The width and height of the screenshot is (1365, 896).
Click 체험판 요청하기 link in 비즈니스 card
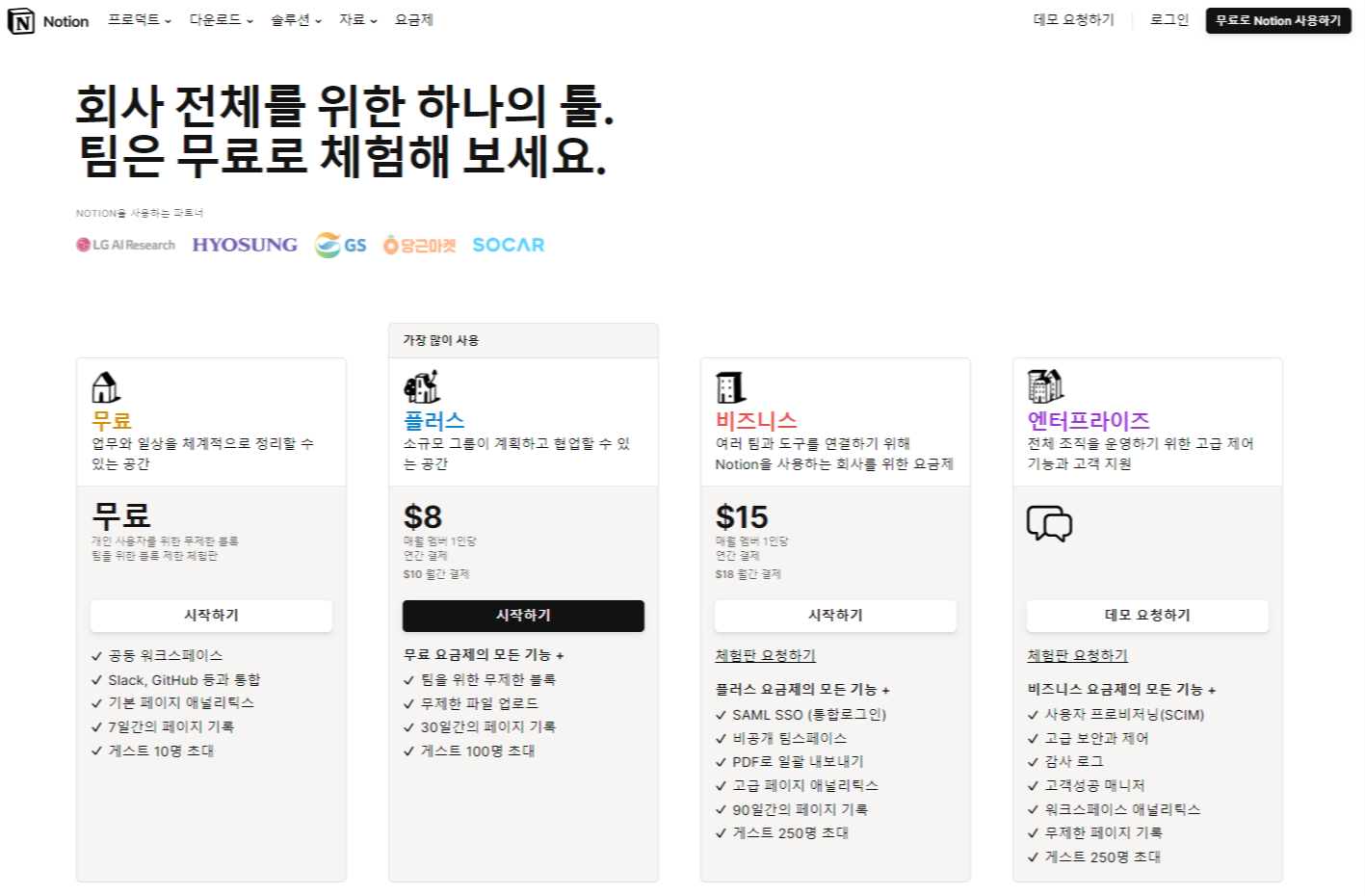pos(765,655)
